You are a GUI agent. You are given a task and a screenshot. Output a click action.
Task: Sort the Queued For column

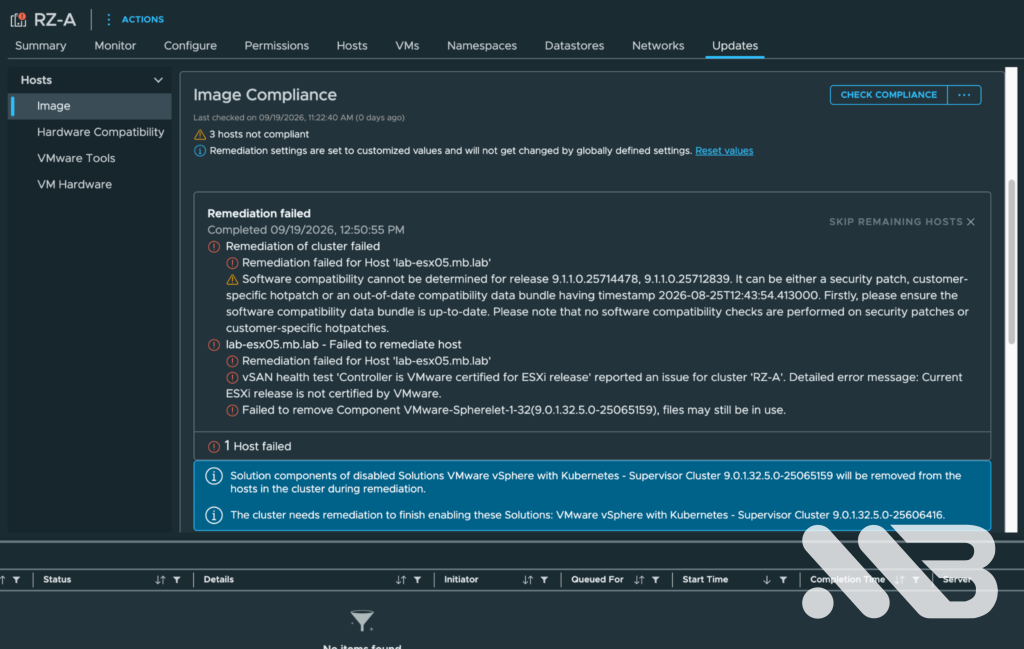coord(639,580)
